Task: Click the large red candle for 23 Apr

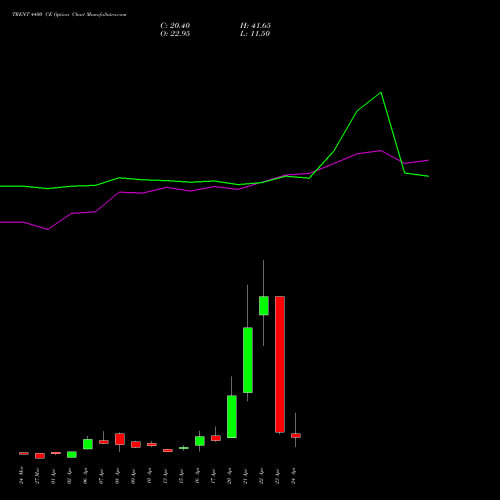Action: tap(280, 364)
